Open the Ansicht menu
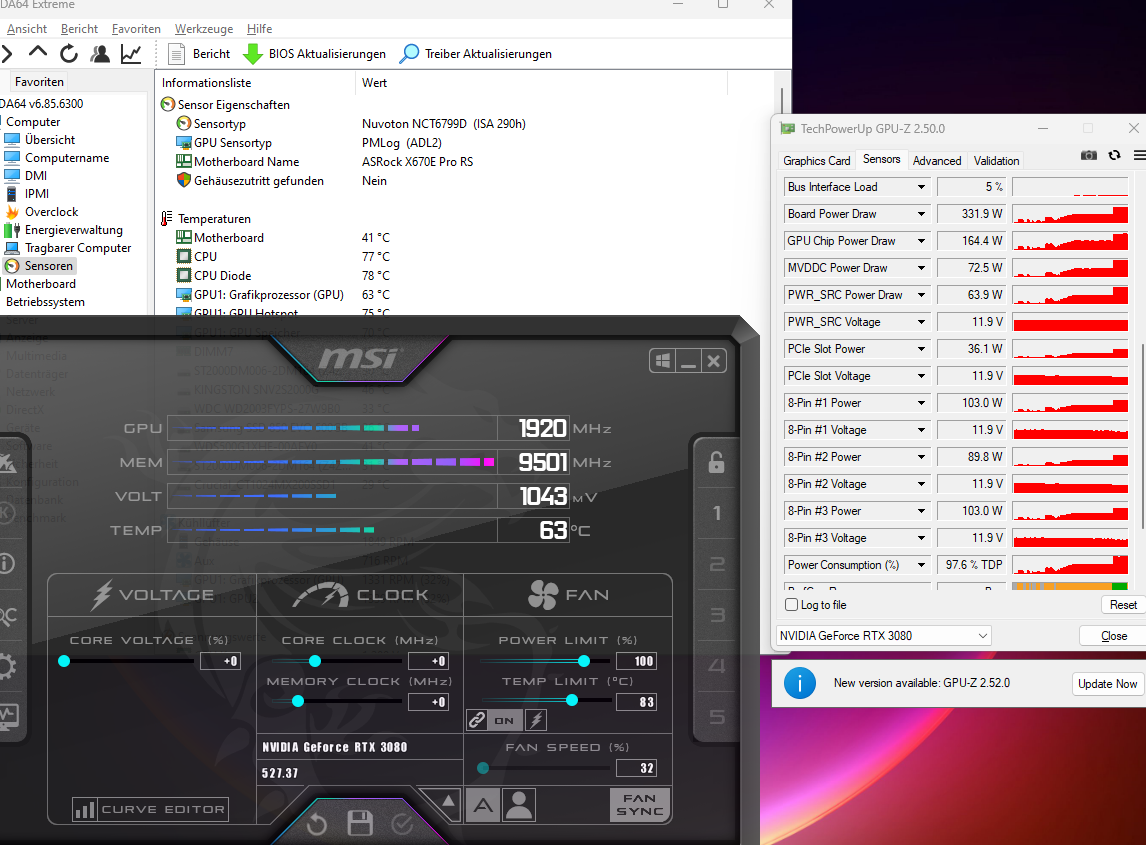The height and width of the screenshot is (845, 1146). [x=27, y=29]
